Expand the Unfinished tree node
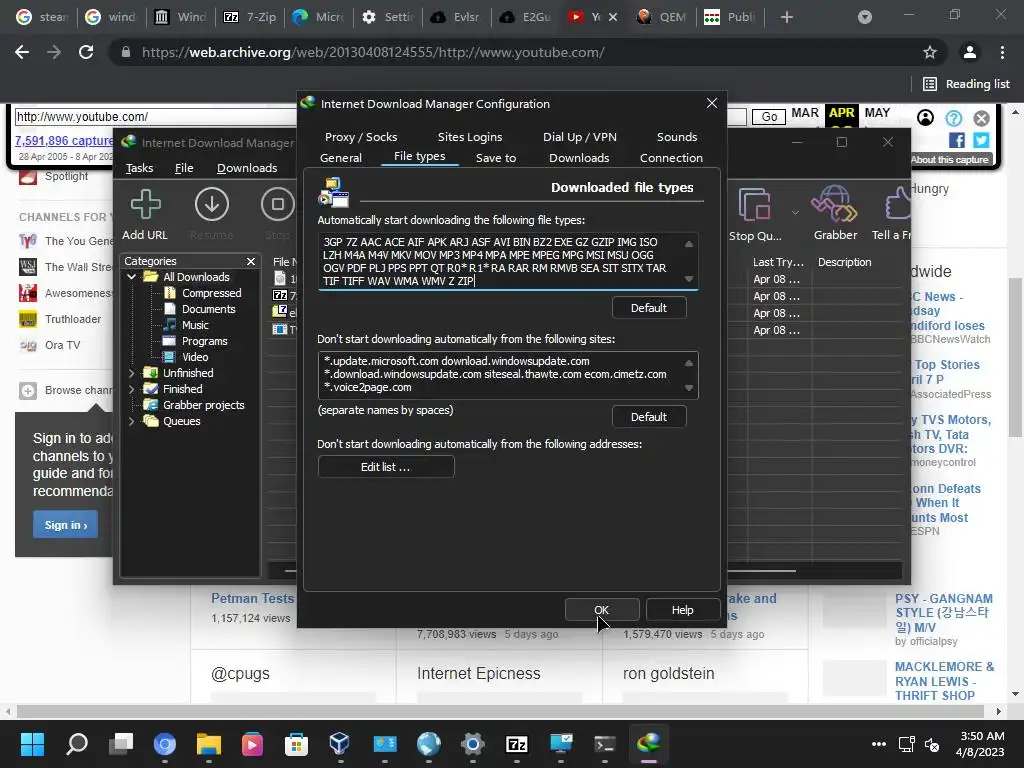The image size is (1024, 768). coord(131,373)
